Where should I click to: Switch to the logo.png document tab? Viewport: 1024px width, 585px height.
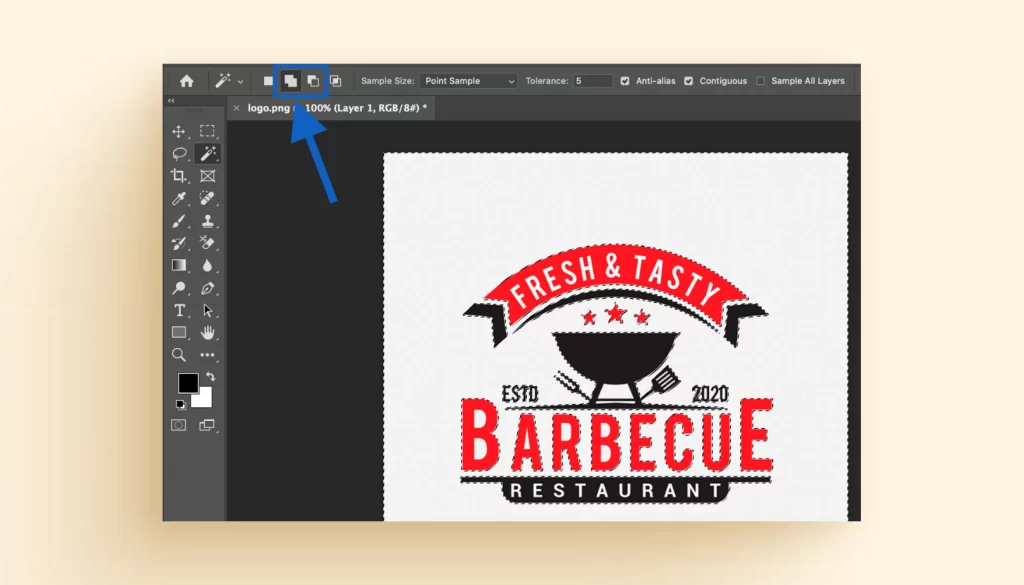click(x=337, y=108)
